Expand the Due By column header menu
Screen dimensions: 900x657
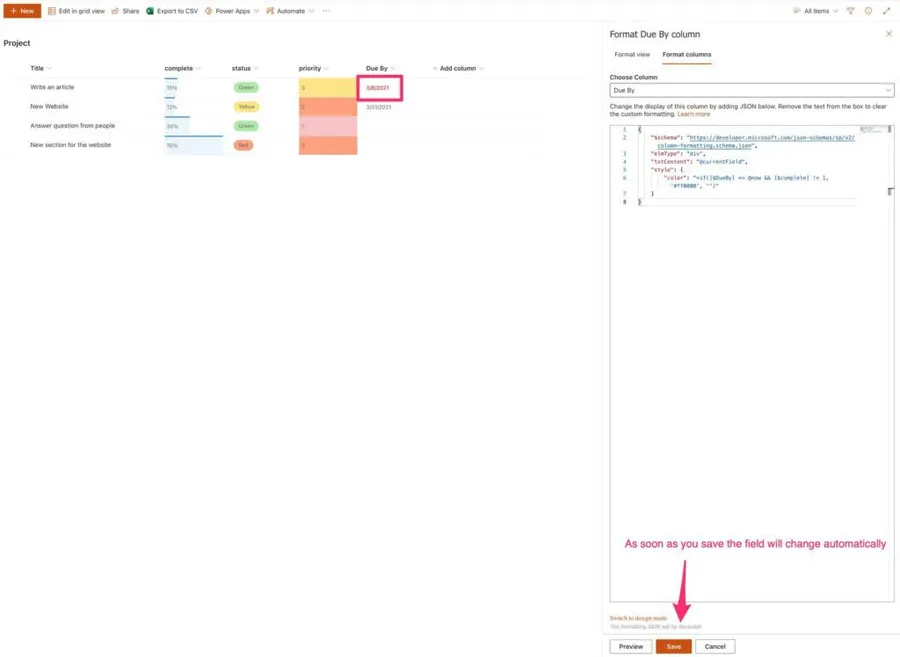click(393, 69)
